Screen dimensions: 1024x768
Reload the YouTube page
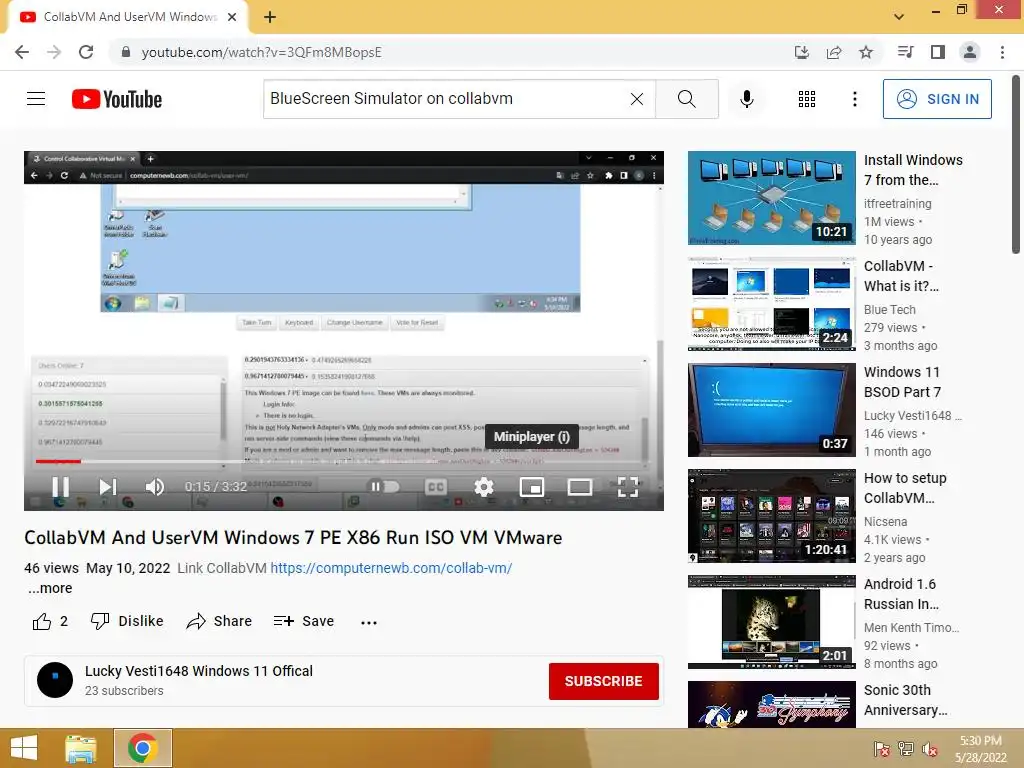86,52
